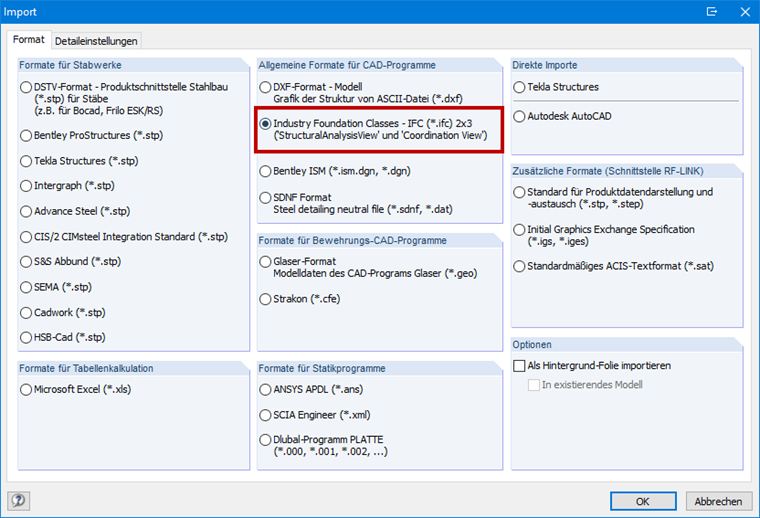760x518 pixels.
Task: Choose Bentley ISM (*.ism.dgn) format
Action: pos(265,171)
